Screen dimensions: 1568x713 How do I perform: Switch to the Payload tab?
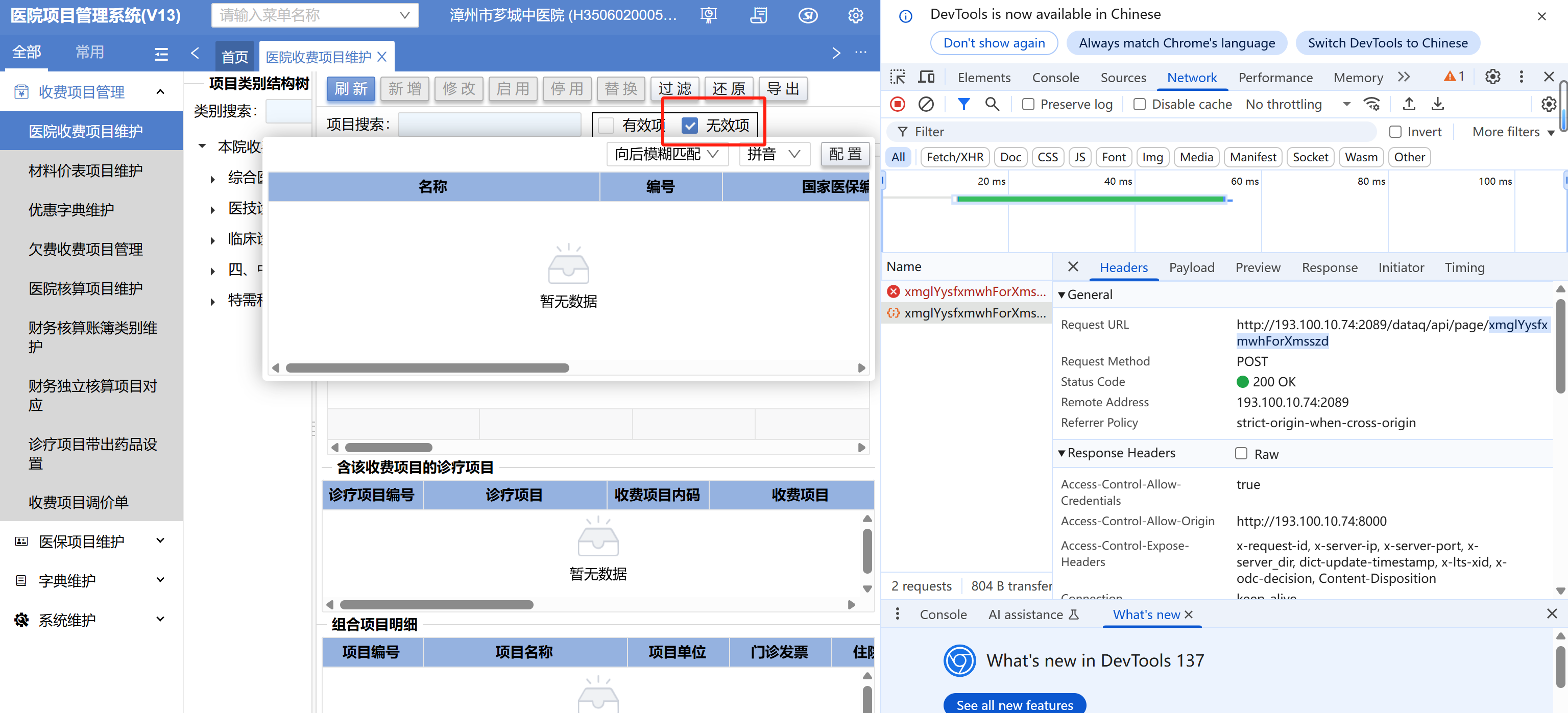coord(1191,267)
